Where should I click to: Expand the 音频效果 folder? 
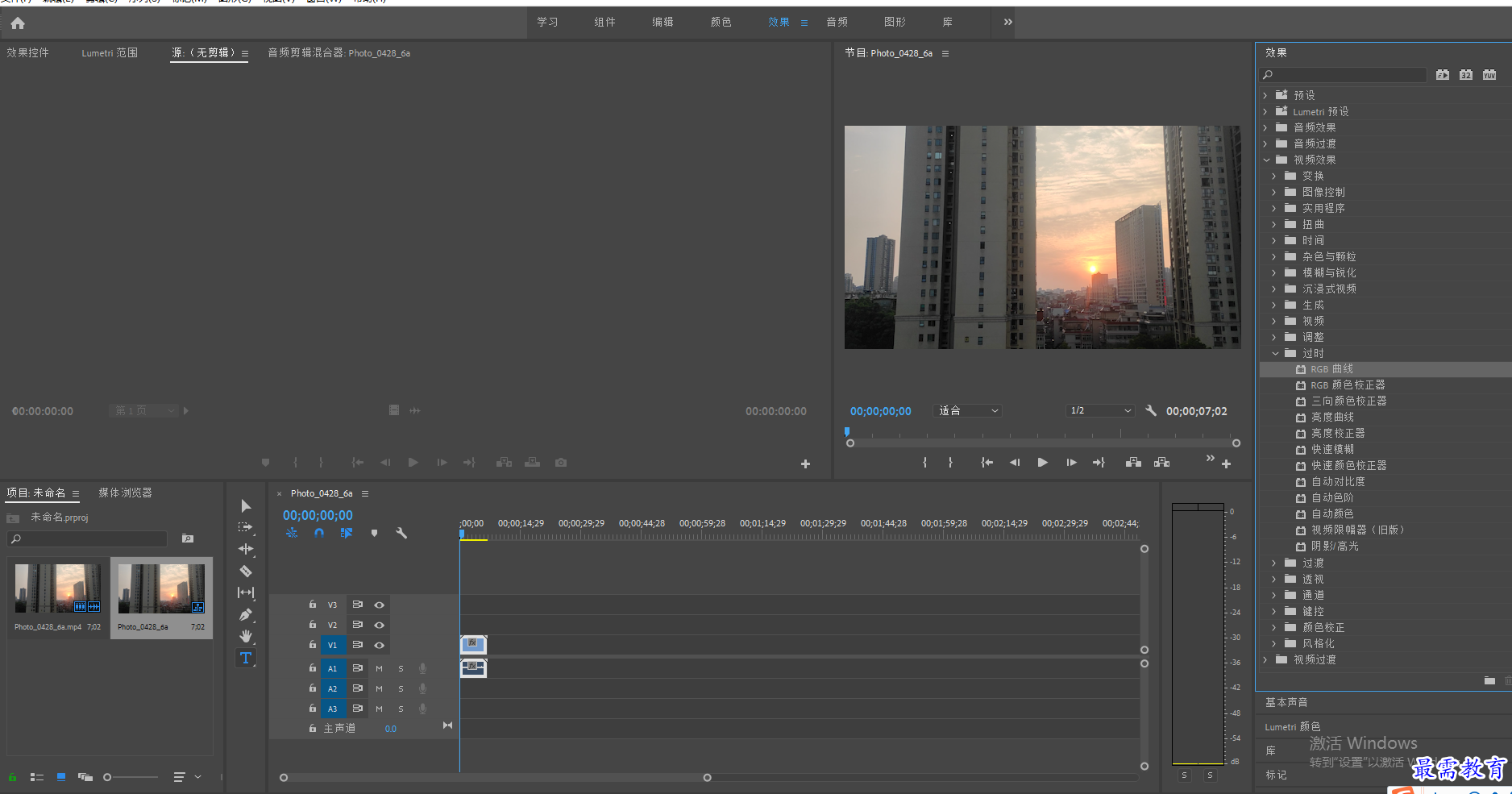pos(1265,127)
